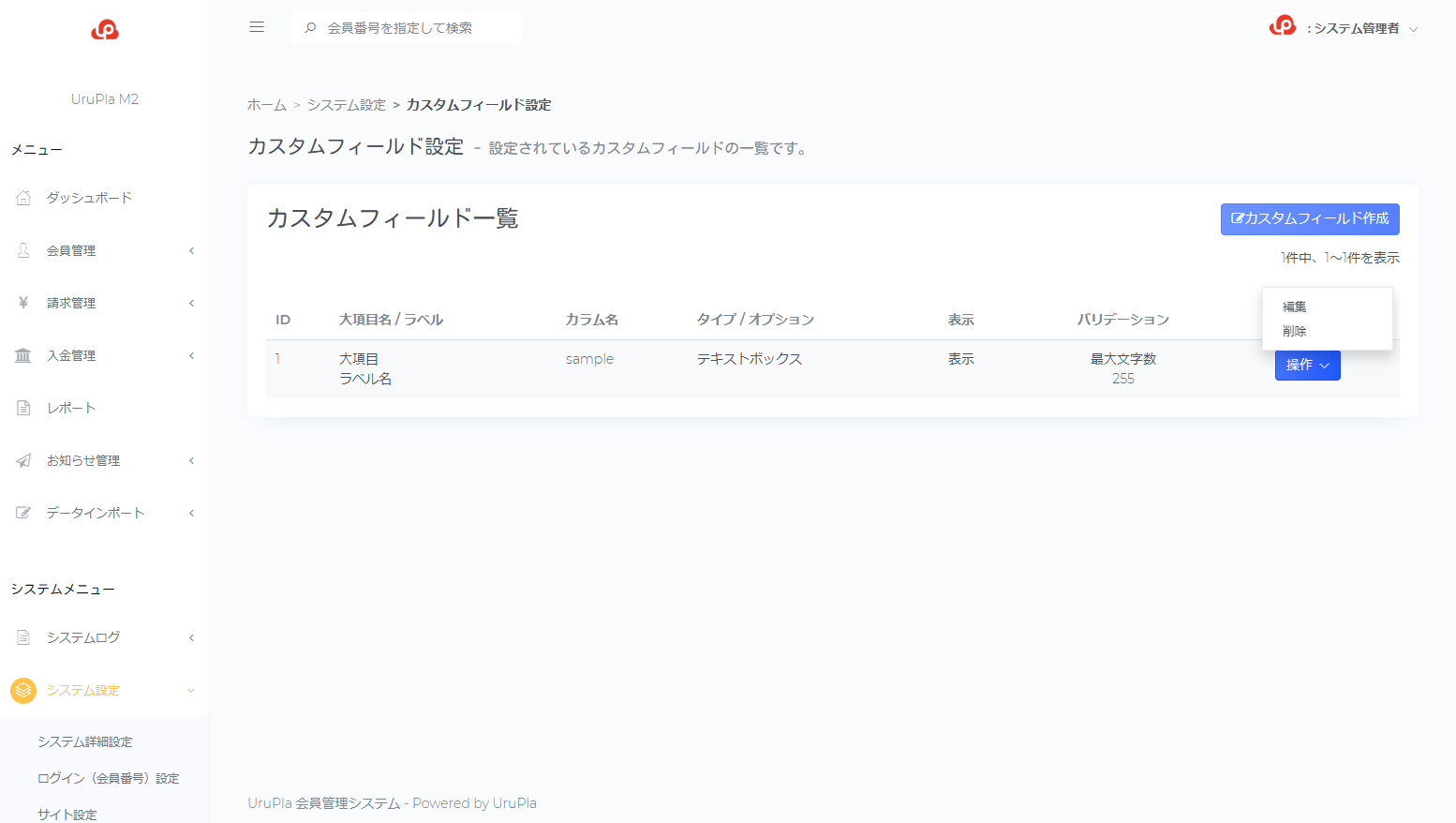Click the データインポート sidebar label
Image resolution: width=1456 pixels, height=823 pixels.
click(96, 513)
